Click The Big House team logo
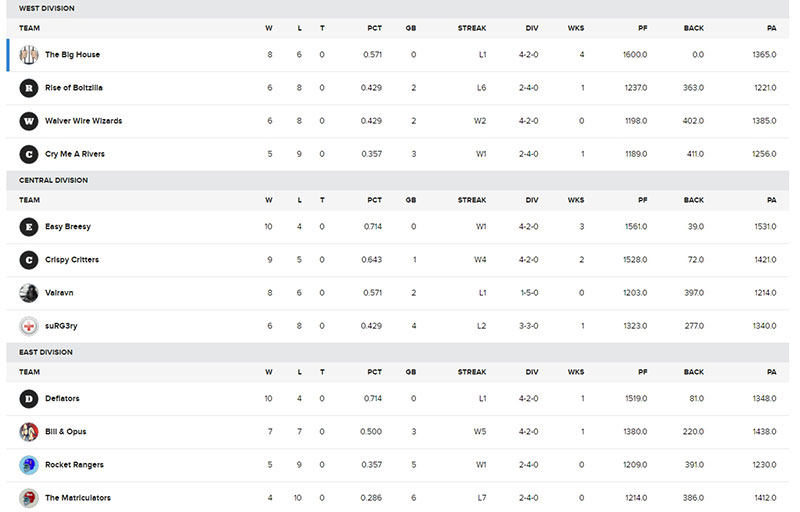 [29, 55]
